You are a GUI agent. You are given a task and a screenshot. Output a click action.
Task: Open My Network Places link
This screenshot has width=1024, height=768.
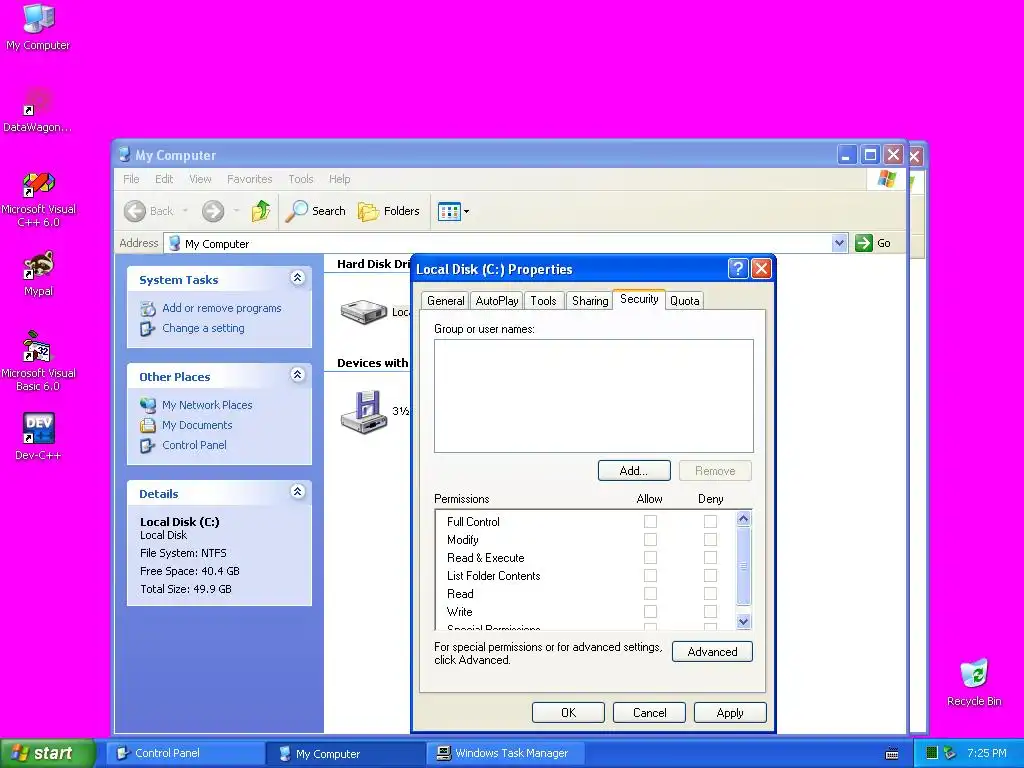coord(207,405)
